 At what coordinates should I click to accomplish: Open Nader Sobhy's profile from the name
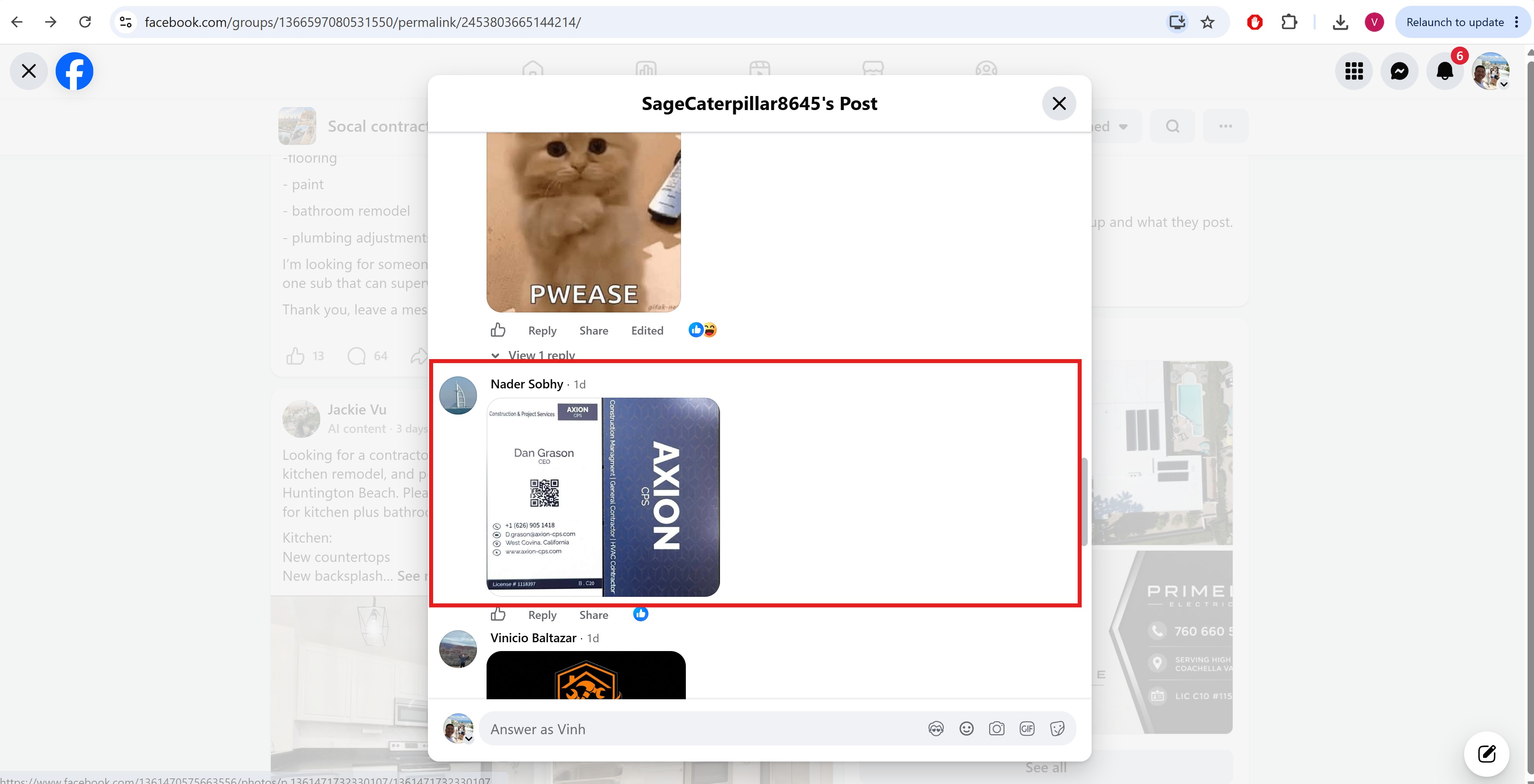[x=526, y=384]
